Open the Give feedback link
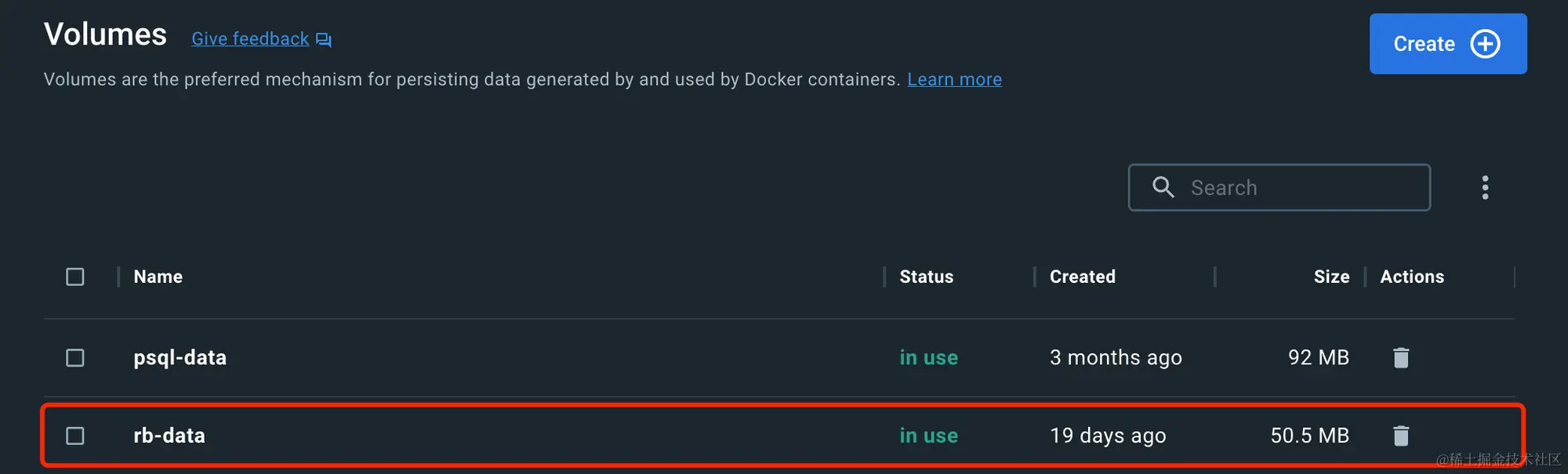The height and width of the screenshot is (474, 1568). click(x=250, y=39)
